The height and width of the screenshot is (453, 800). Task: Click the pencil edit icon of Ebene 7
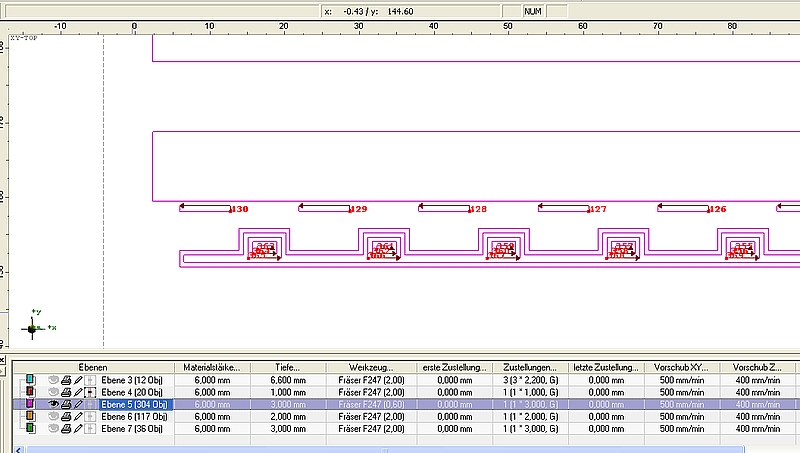point(78,429)
